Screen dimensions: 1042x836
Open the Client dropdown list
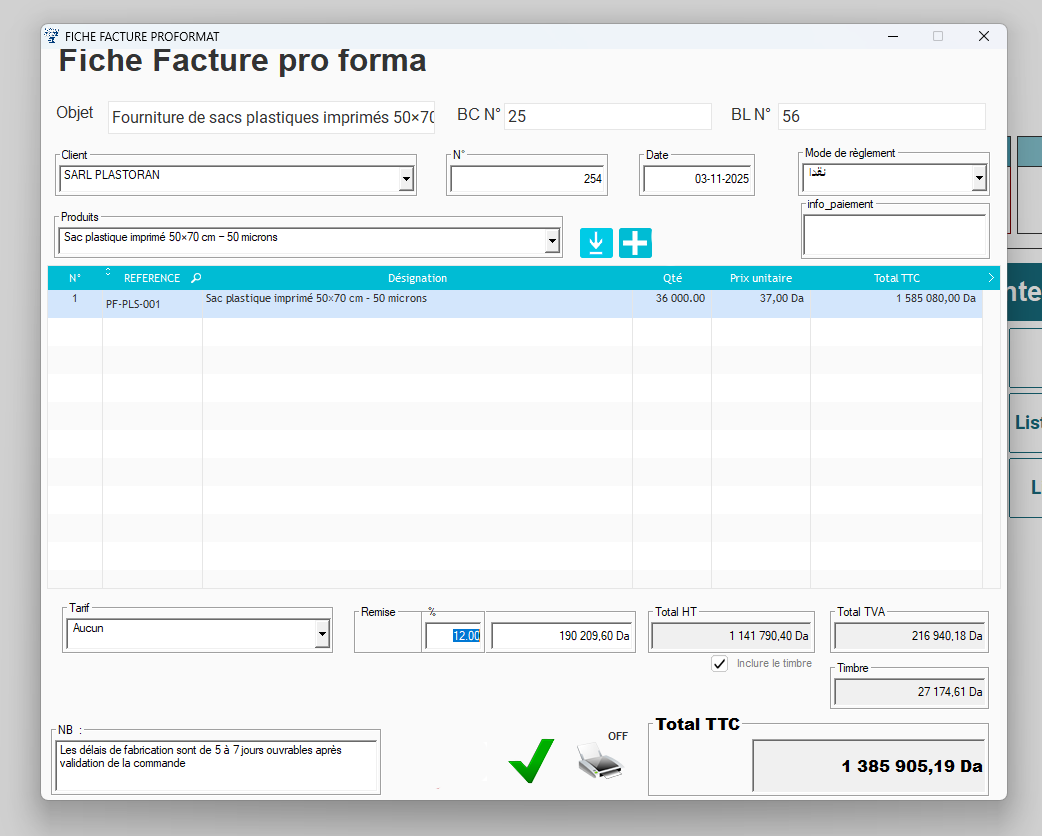(406, 180)
